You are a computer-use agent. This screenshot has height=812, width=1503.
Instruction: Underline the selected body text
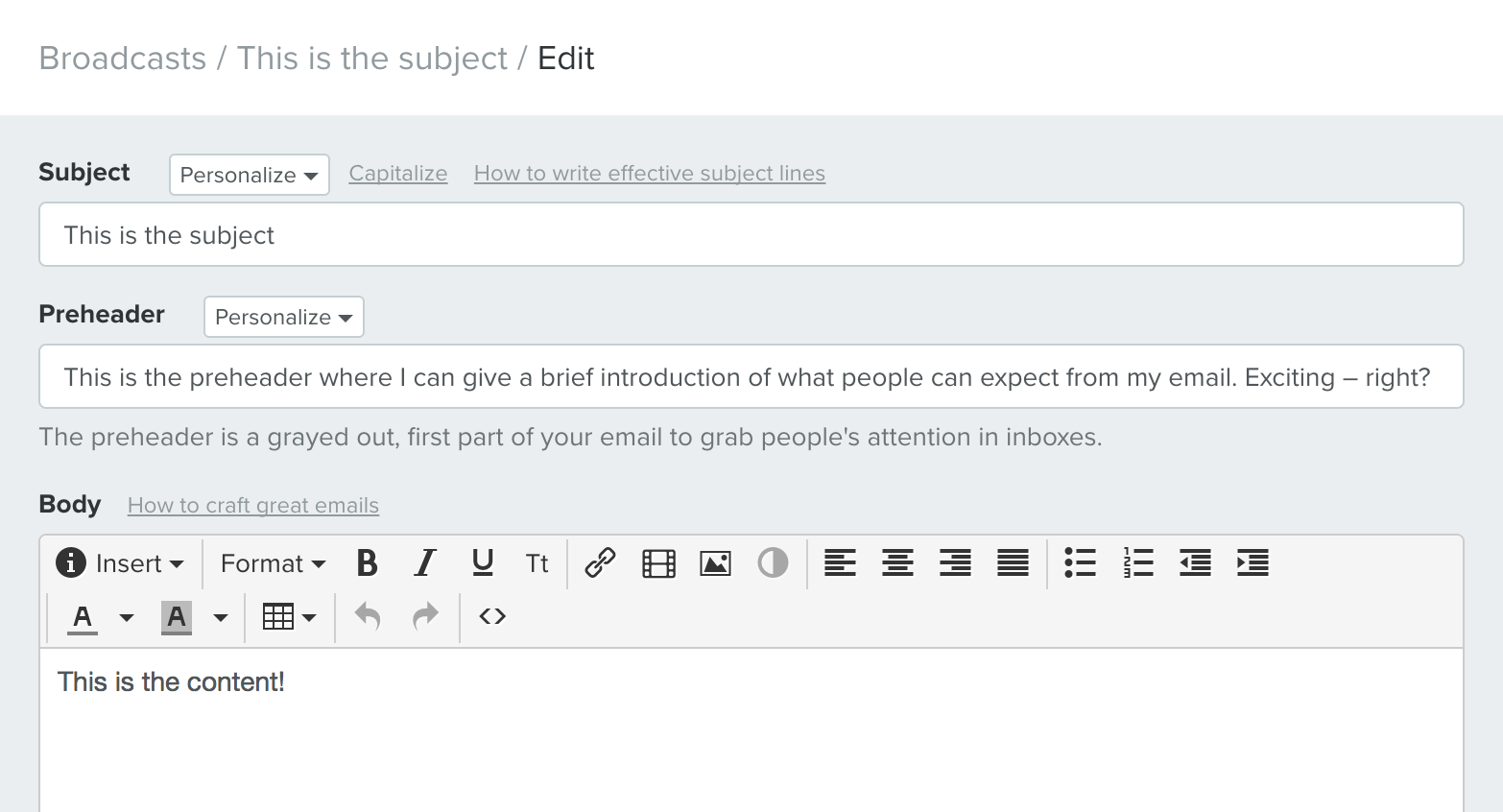[483, 563]
